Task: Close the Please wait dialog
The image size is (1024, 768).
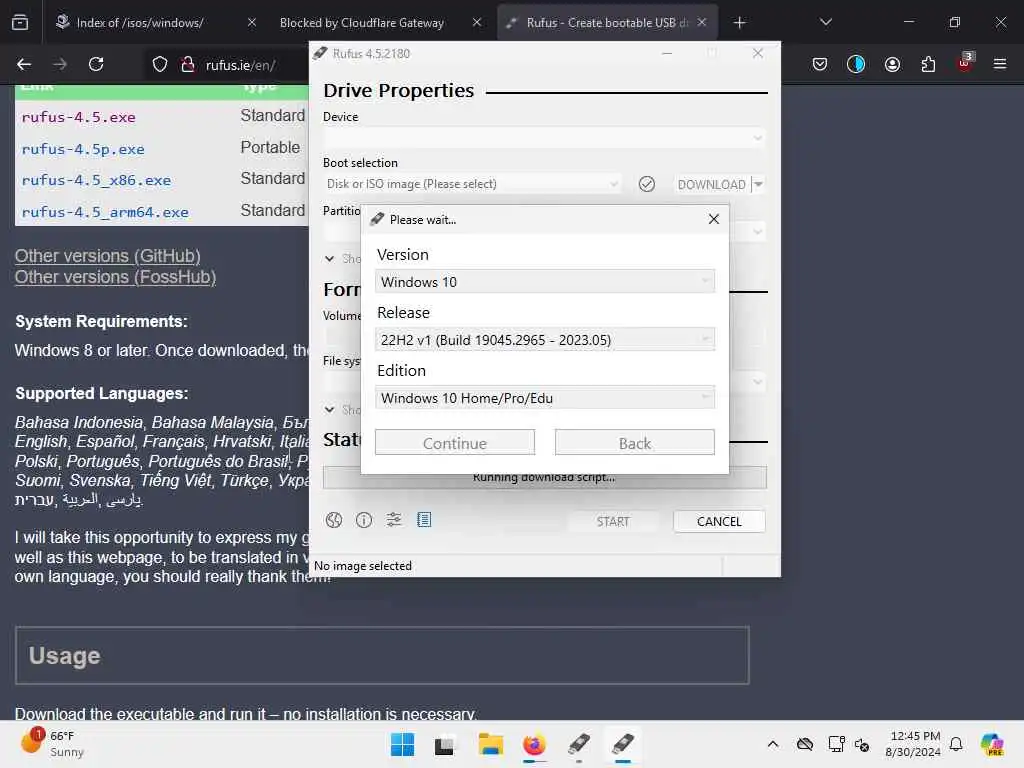Action: tap(714, 219)
